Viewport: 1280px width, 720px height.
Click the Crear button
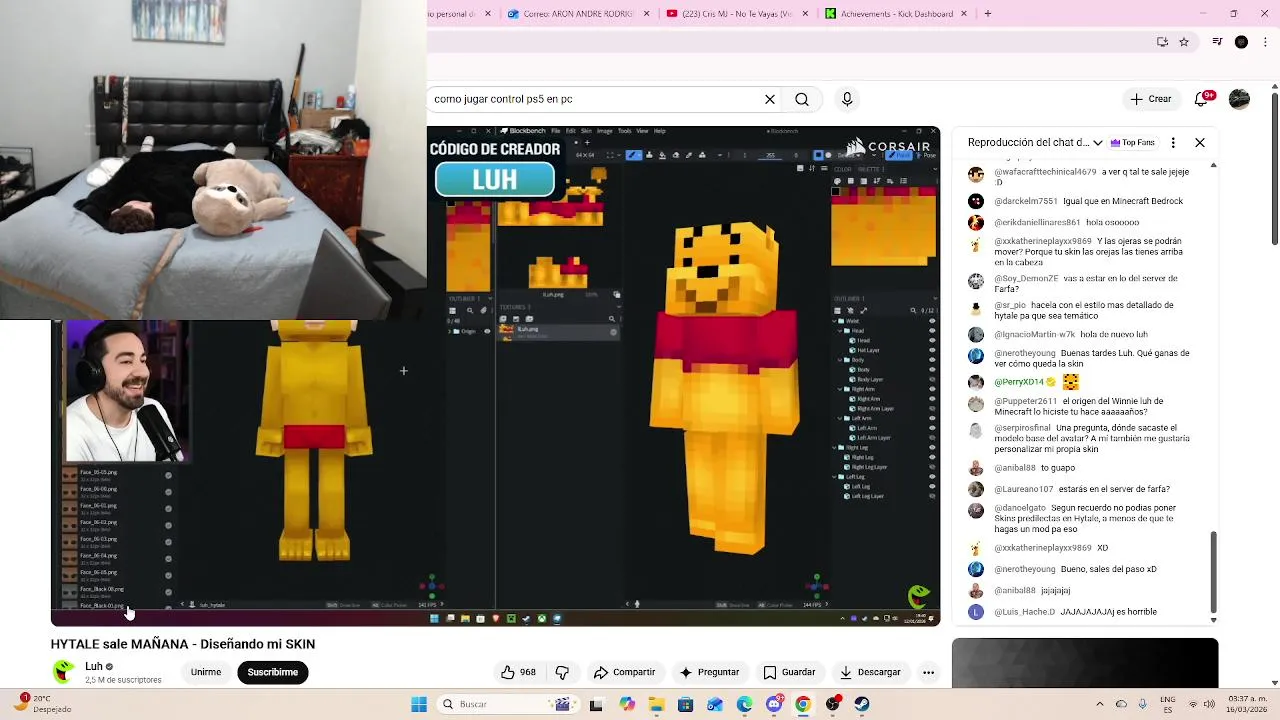[x=1150, y=99]
